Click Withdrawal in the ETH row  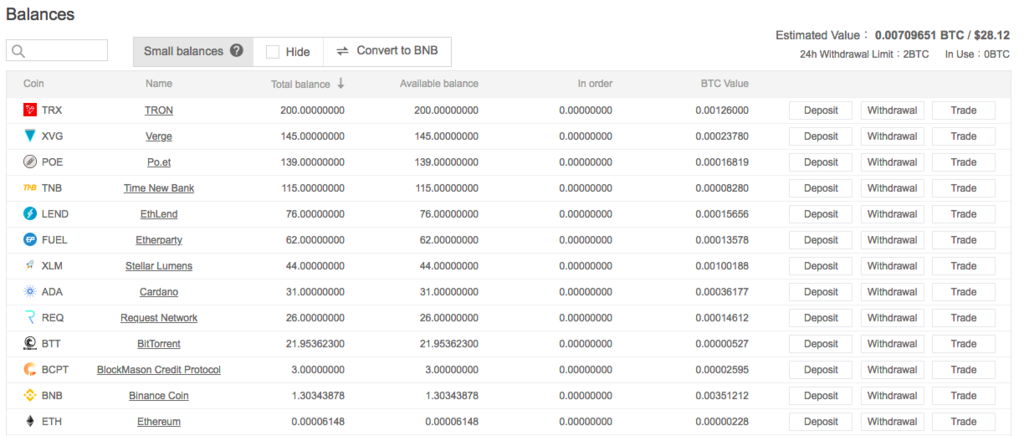892,422
